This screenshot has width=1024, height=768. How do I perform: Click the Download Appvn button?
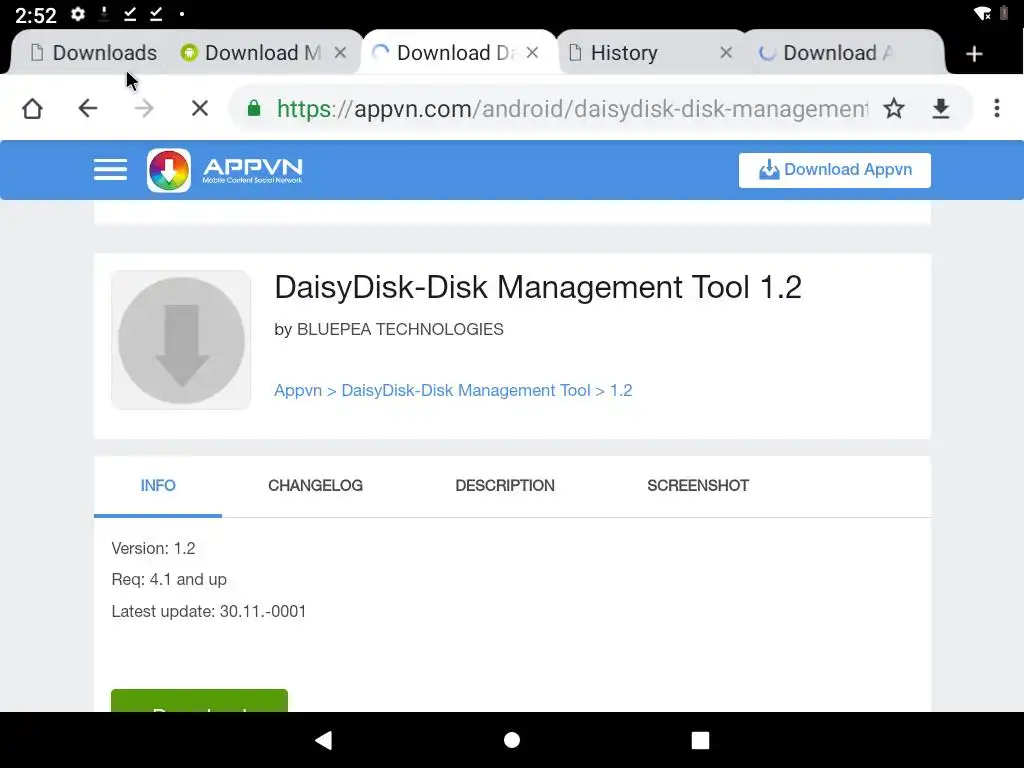pos(835,170)
